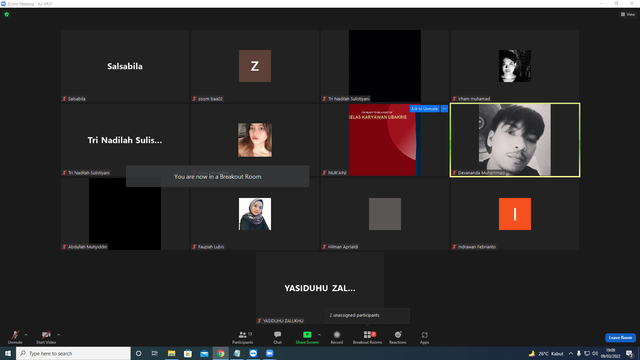Select Hilman Aprialdi participant tile
Image resolution: width=640 pixels, height=360 pixels.
pos(384,214)
